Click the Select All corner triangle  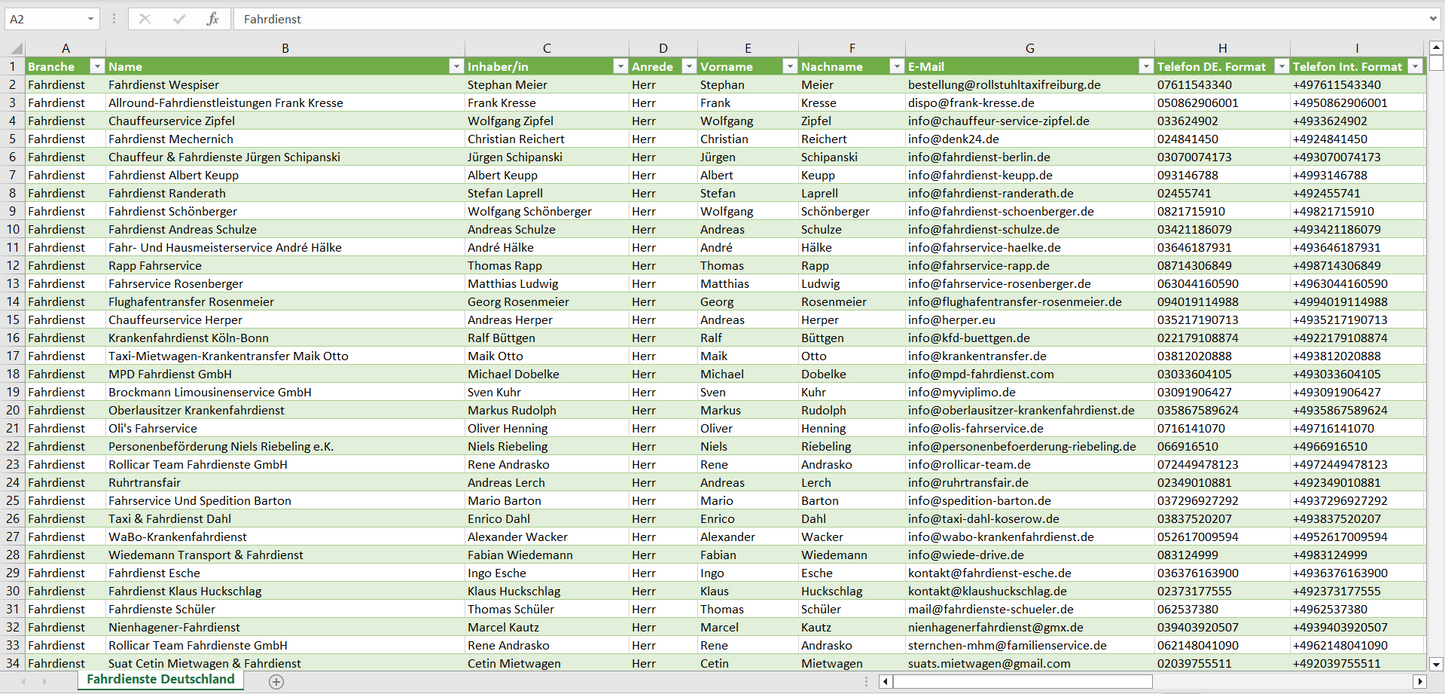[16, 48]
